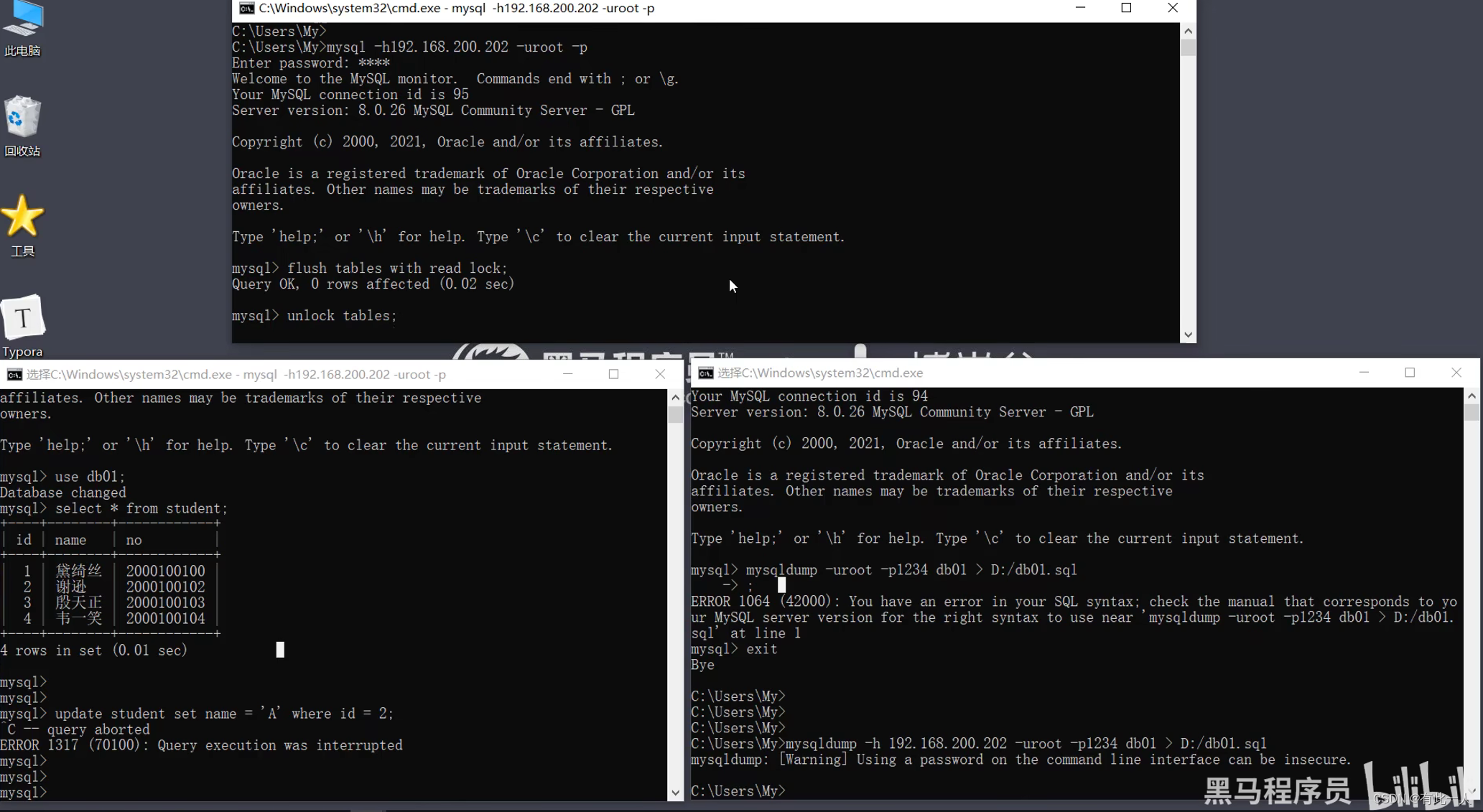1483x812 pixels.
Task: Click cmd icon in top mysql window title bar
Action: pos(246,9)
